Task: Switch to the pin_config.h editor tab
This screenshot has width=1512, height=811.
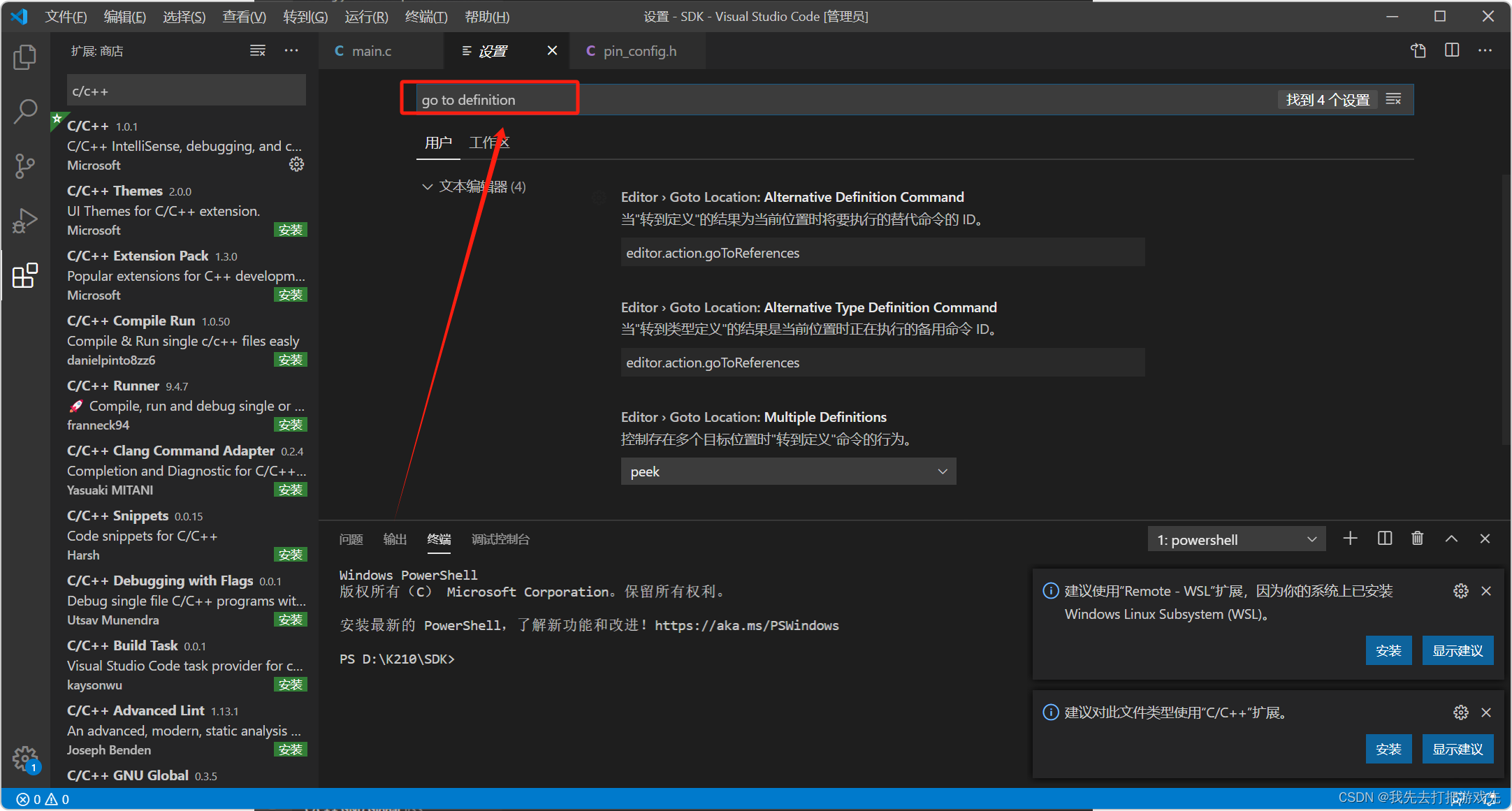Action: point(637,51)
